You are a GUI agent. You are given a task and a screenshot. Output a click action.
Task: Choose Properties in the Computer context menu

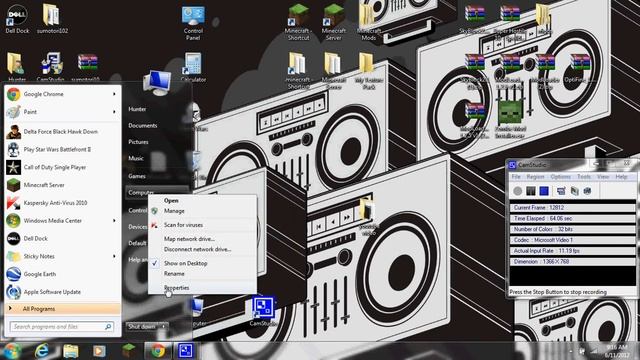point(202,288)
